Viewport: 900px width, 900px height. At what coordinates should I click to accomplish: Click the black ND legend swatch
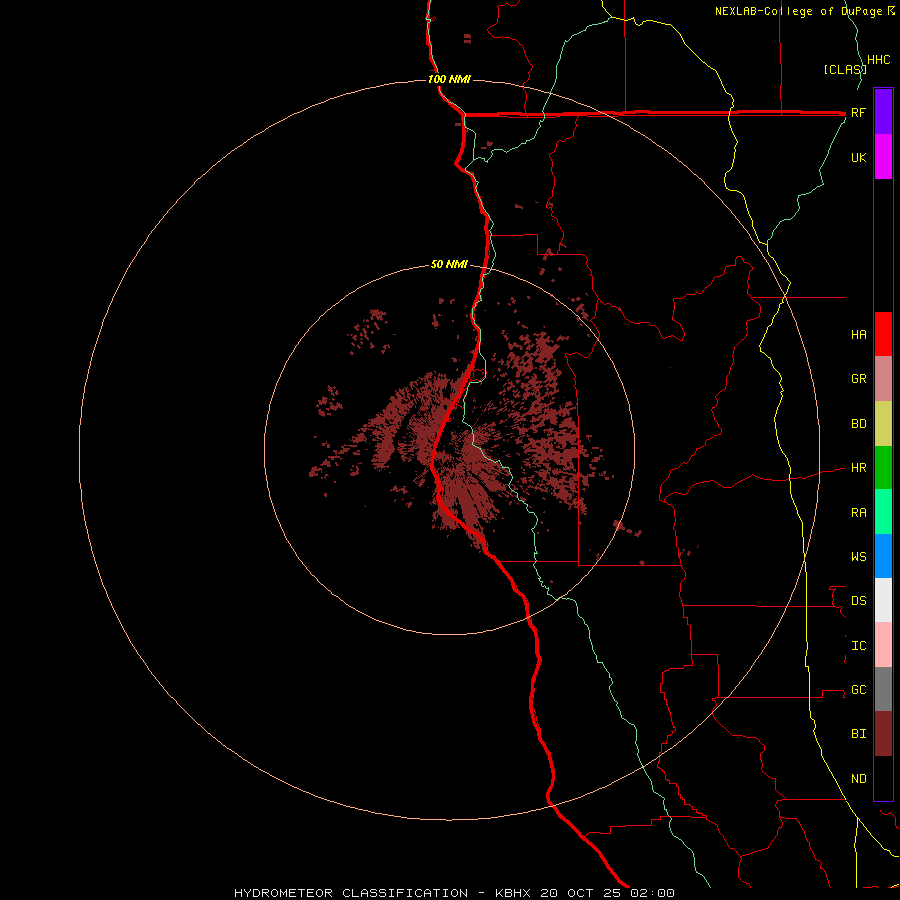coord(883,778)
